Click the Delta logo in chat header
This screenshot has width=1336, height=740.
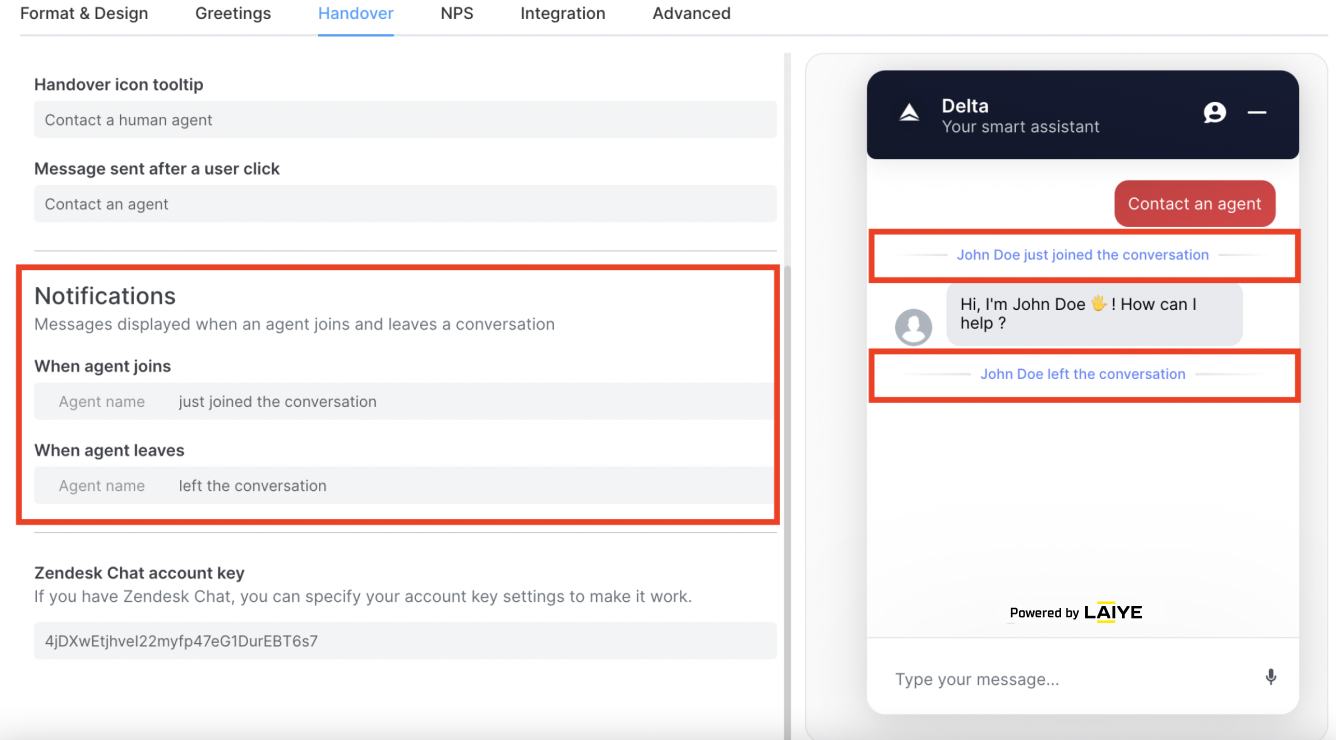[909, 113]
